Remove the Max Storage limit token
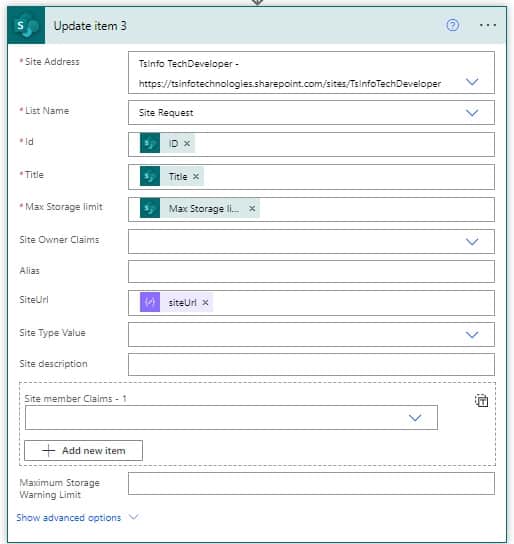 252,209
